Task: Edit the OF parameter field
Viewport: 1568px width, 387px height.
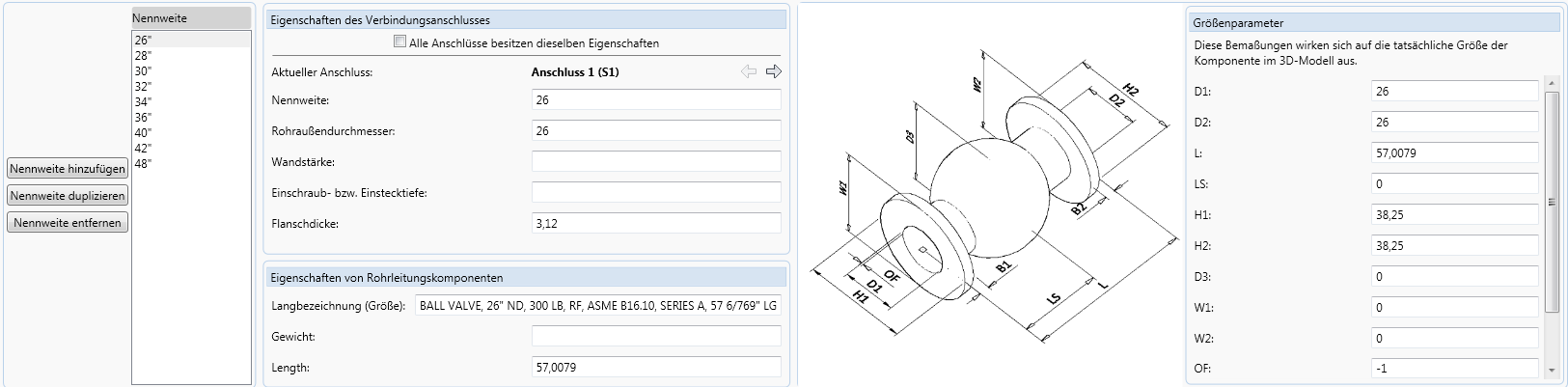Action: [x=1455, y=368]
